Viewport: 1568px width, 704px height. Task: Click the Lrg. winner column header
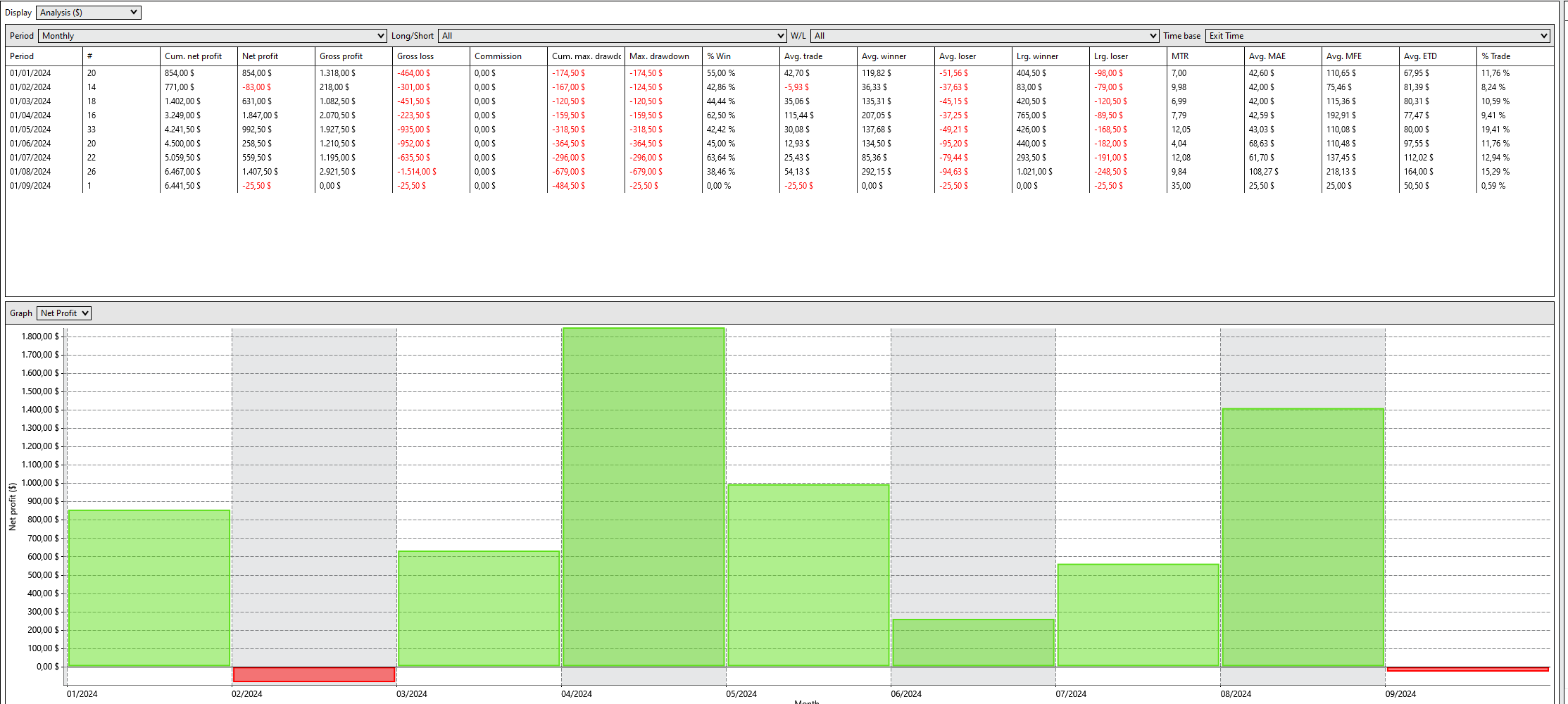1050,56
